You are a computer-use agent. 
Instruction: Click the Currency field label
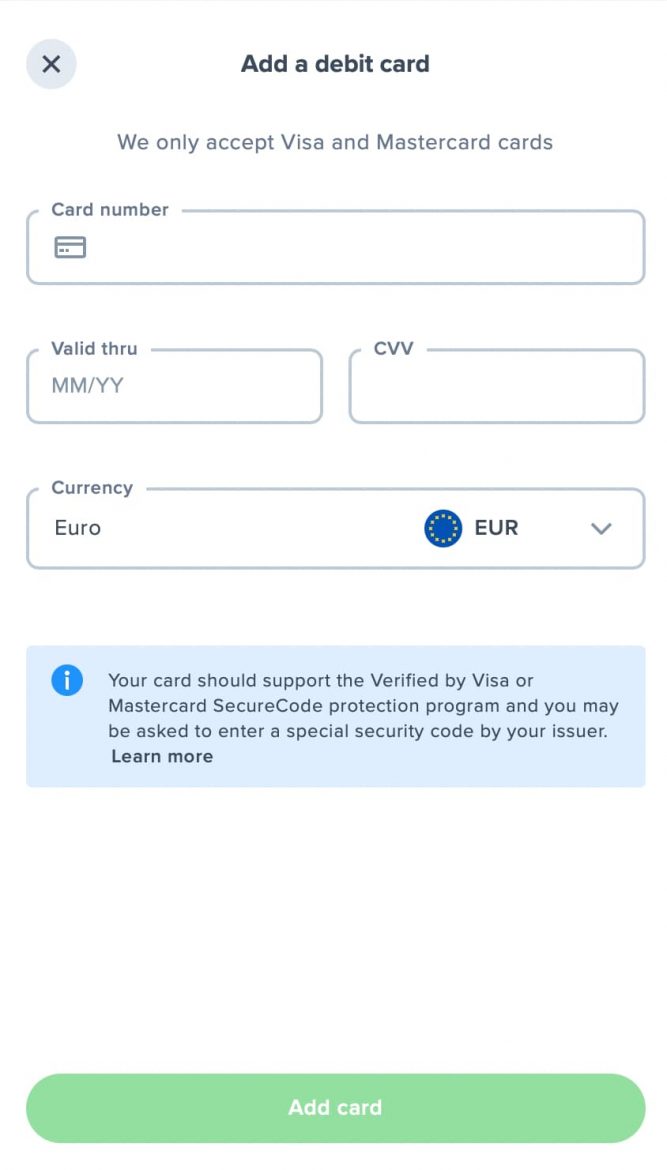92,488
